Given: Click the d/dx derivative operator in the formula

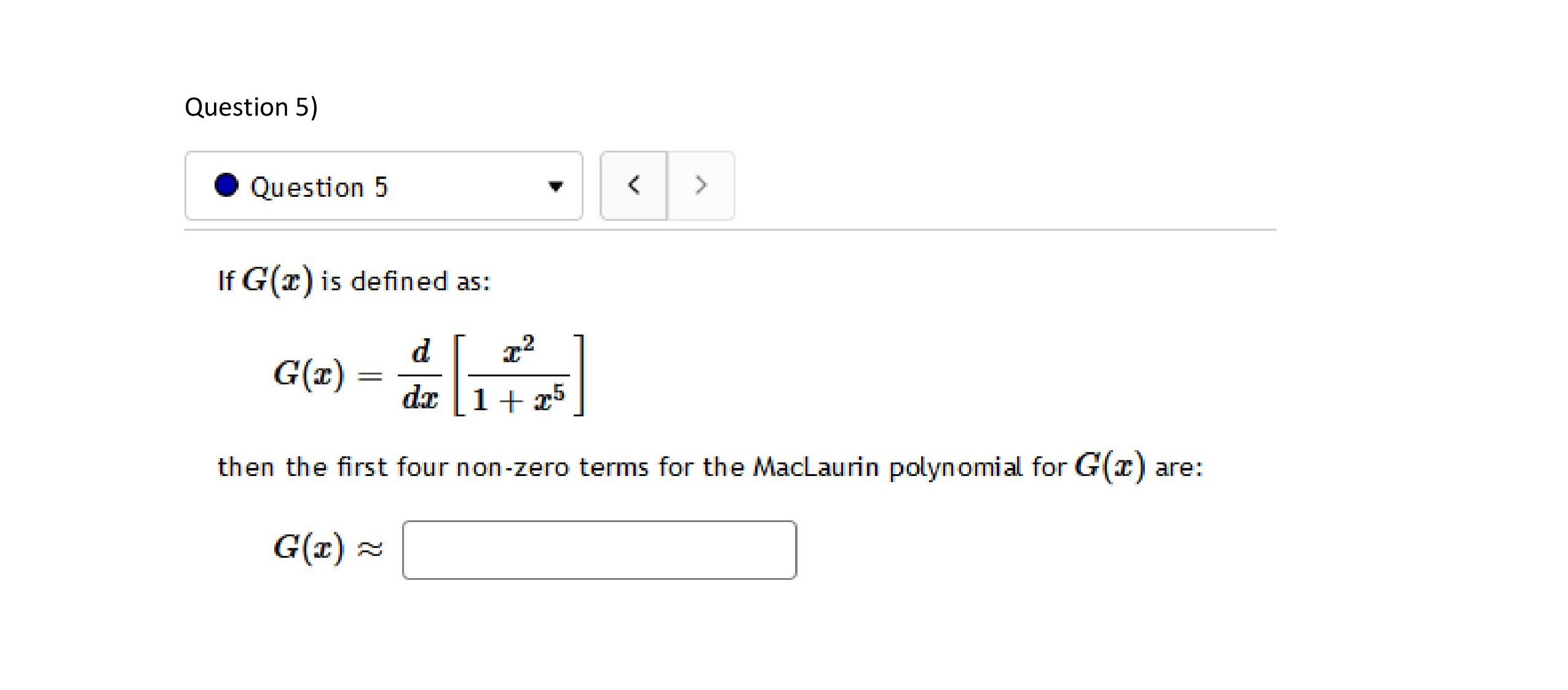Looking at the screenshot, I should coord(420,375).
